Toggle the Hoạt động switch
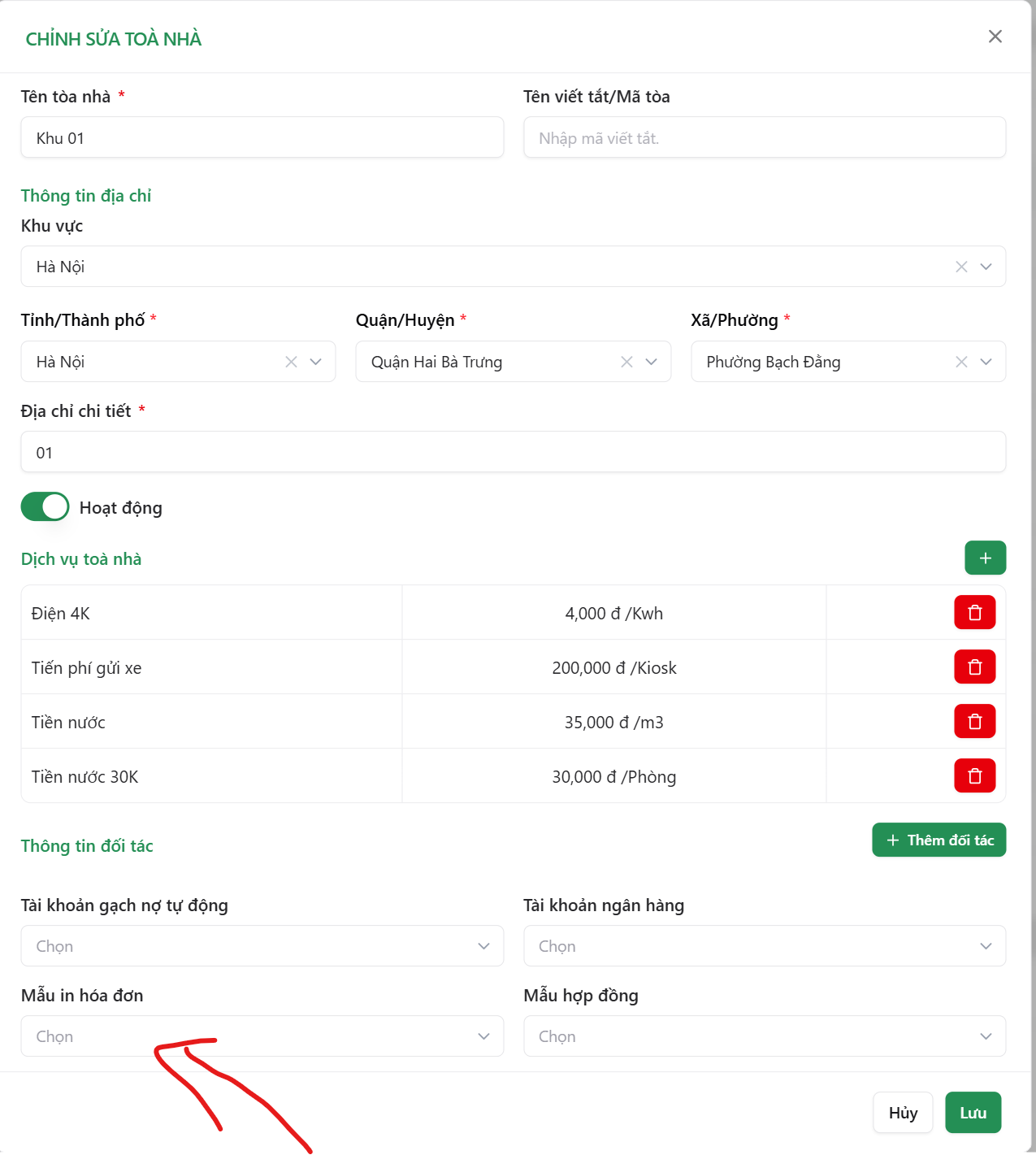This screenshot has height=1155, width=1036. coord(46,507)
